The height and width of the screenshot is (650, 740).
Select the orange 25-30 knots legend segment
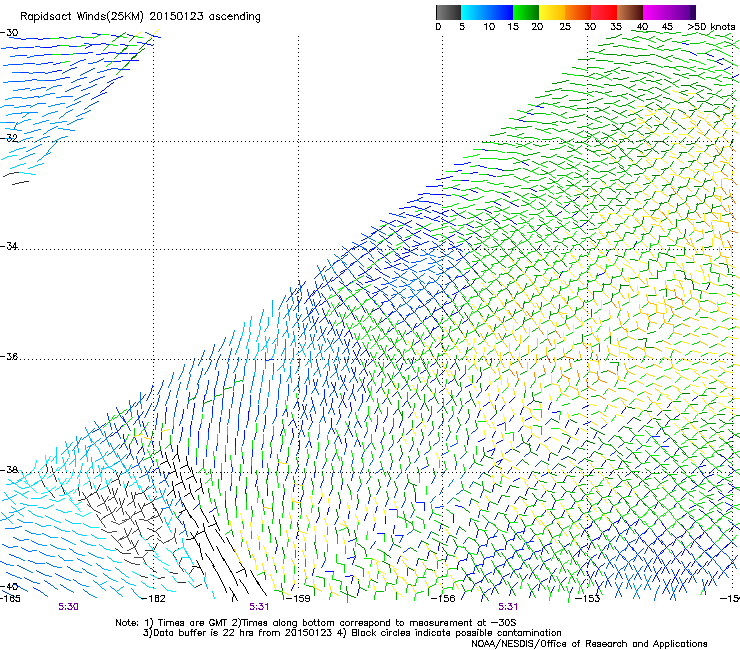pos(578,12)
